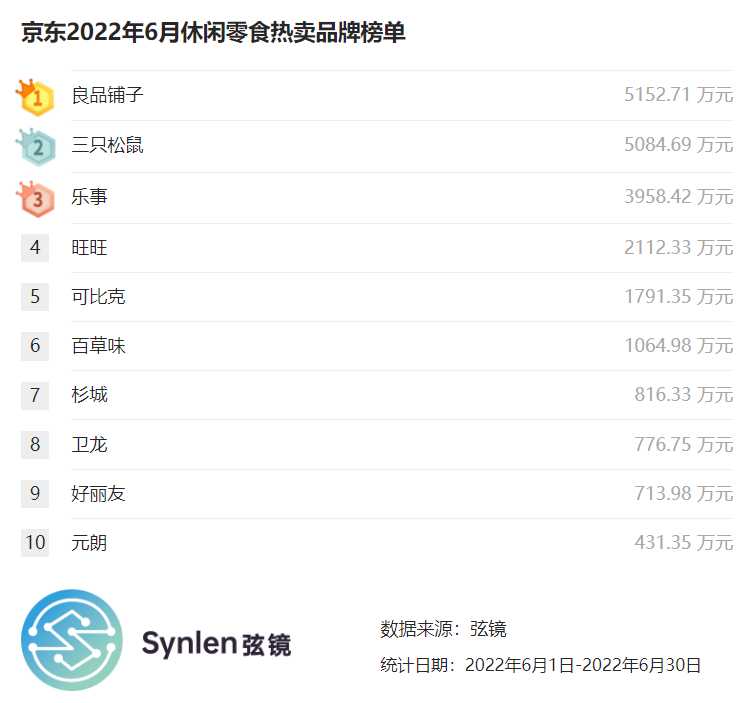Click the rank 6 number badge
755x703 pixels.
(x=35, y=346)
